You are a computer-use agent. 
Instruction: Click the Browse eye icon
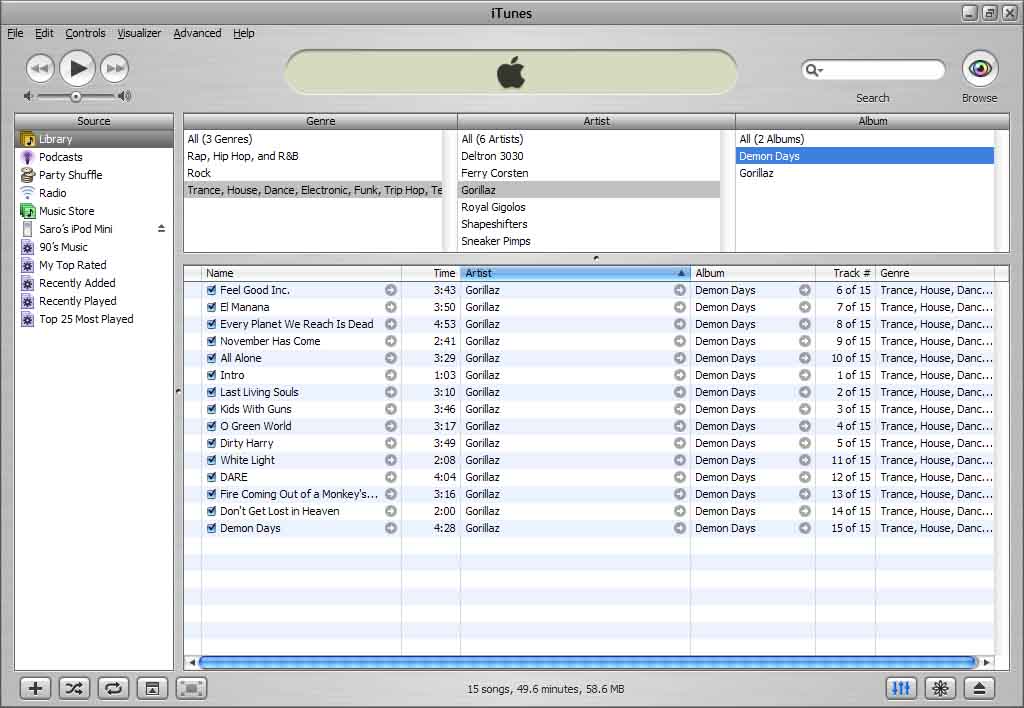tap(980, 69)
